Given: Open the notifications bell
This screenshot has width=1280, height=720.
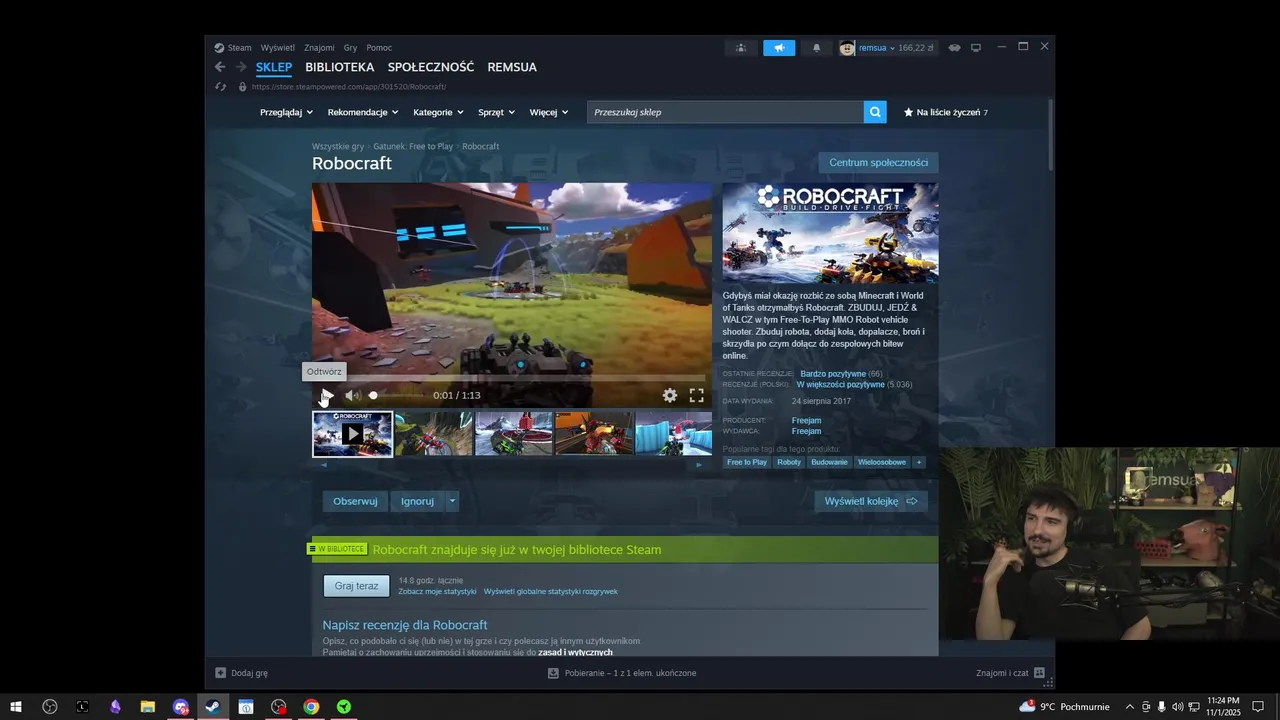Looking at the screenshot, I should click(x=816, y=48).
